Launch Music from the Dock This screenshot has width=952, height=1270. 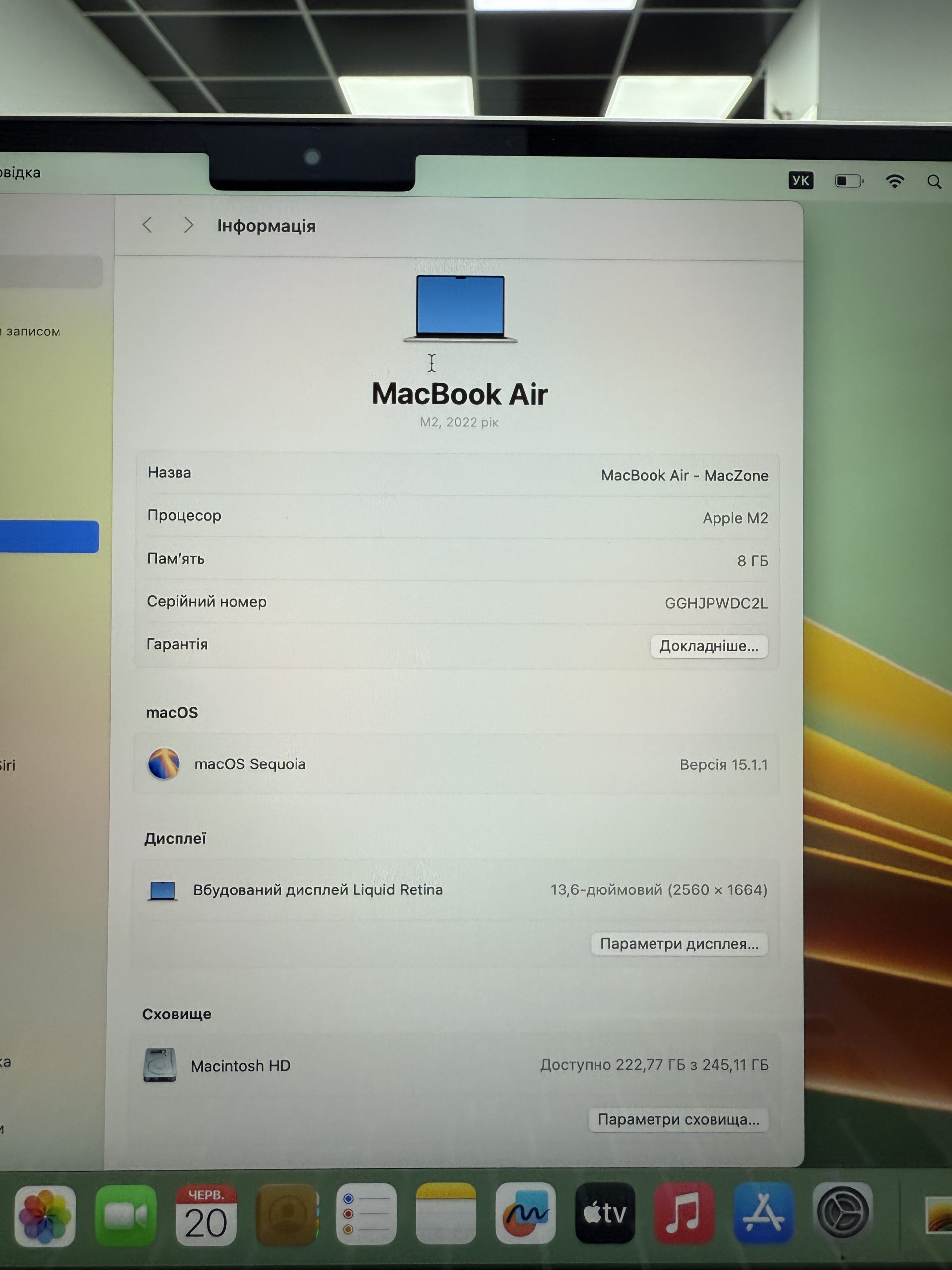pos(684,1212)
